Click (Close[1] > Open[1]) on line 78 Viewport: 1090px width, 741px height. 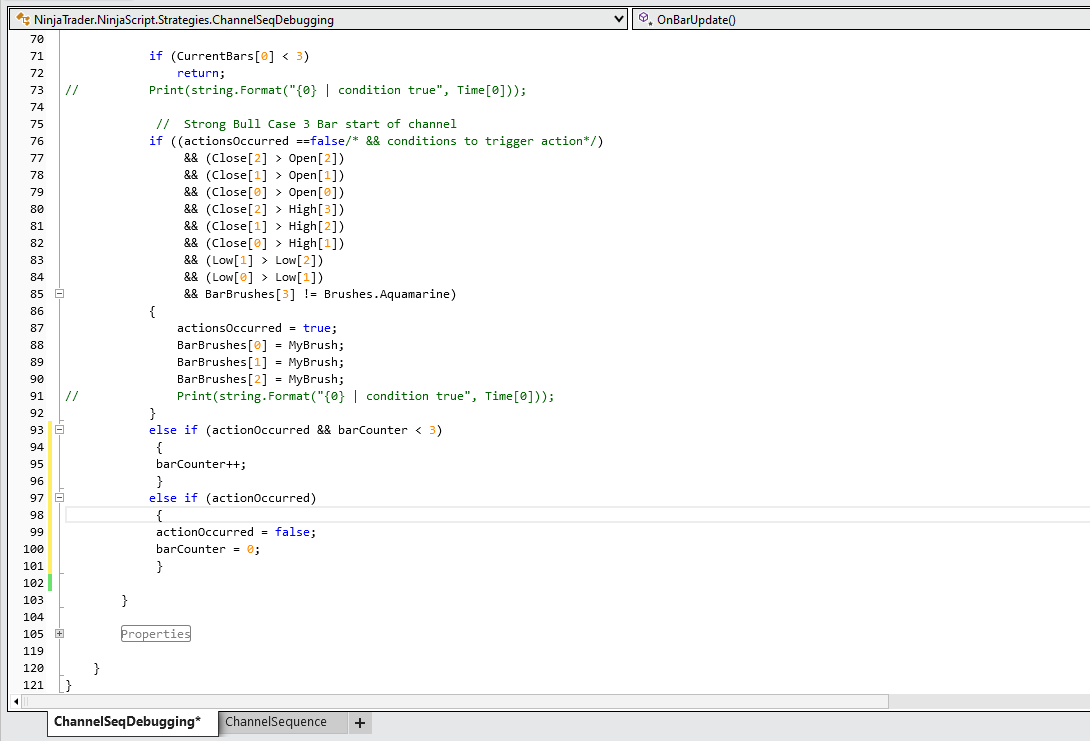tap(275, 175)
